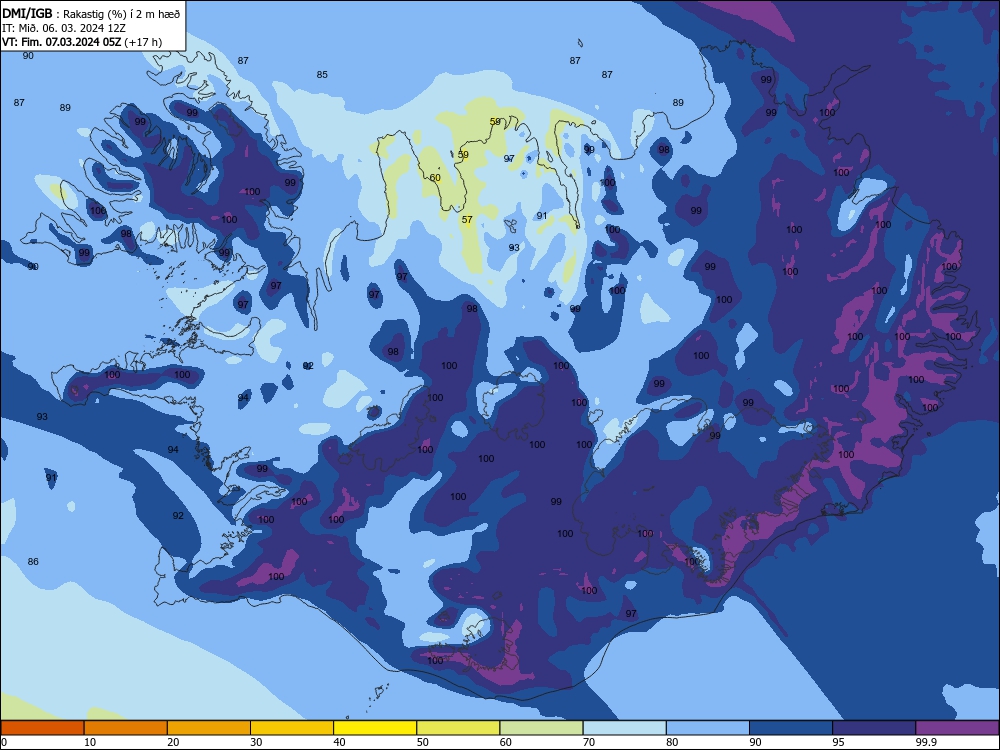This screenshot has height=750, width=1000.
Task: Click the humidity value '85' over the sea
Action: 322,75
